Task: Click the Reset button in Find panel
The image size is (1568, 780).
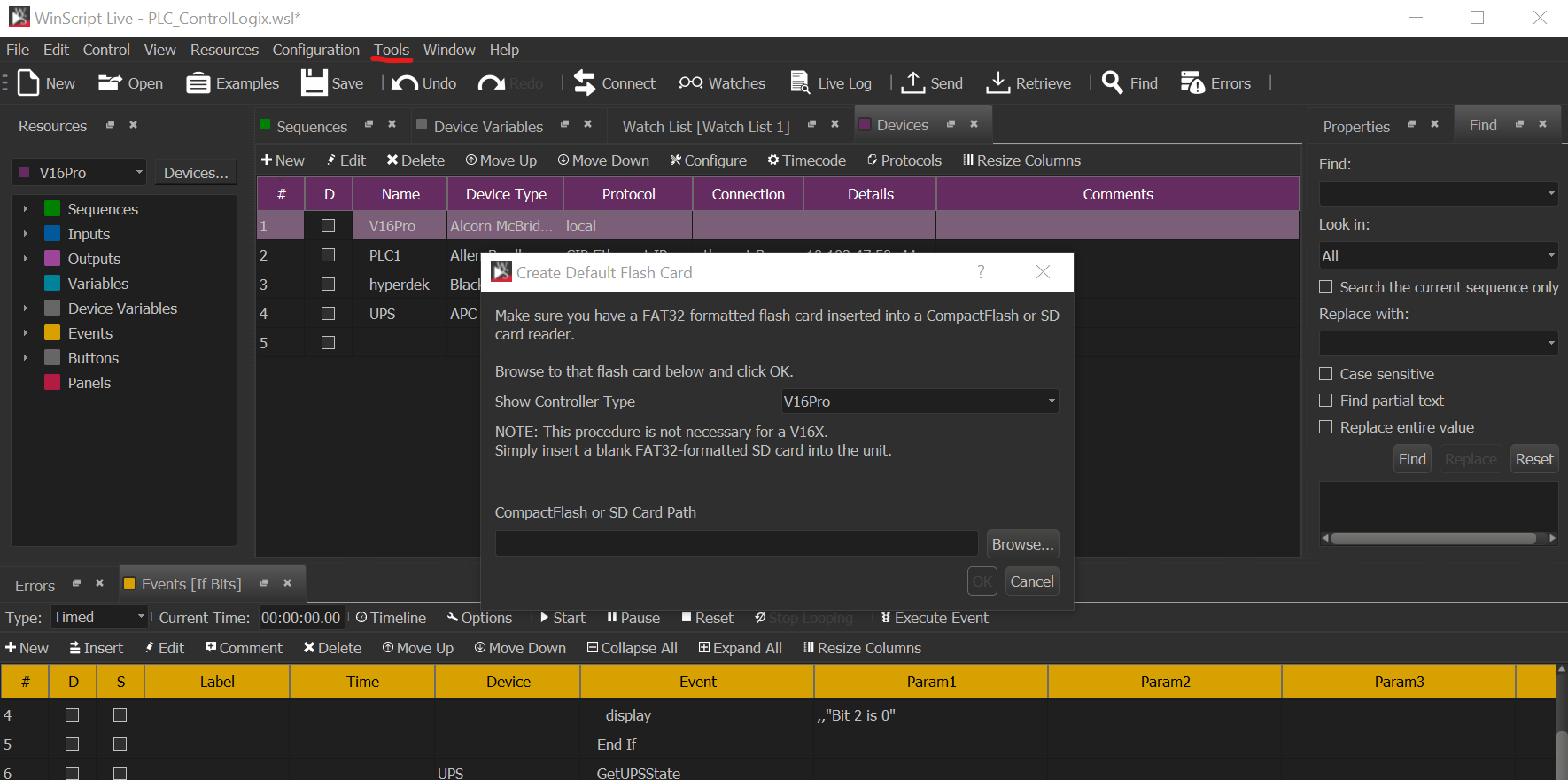Action: pos(1534,459)
